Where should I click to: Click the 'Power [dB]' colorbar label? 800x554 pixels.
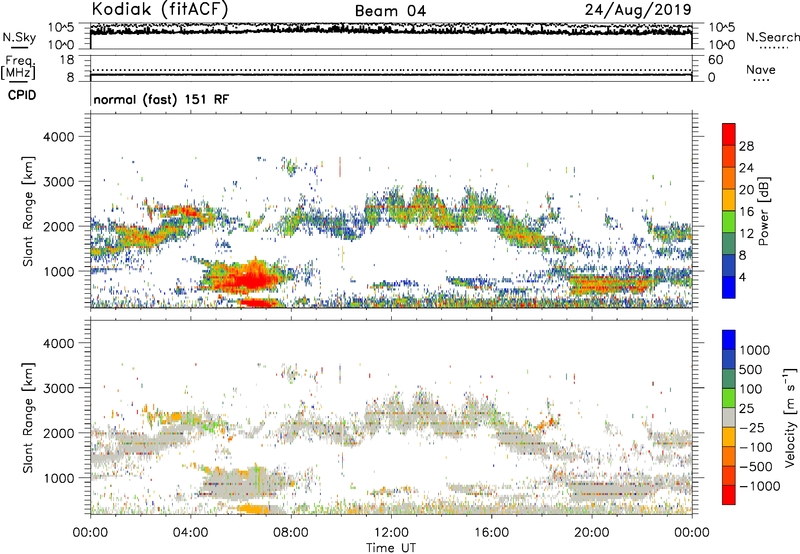pyautogui.click(x=763, y=211)
